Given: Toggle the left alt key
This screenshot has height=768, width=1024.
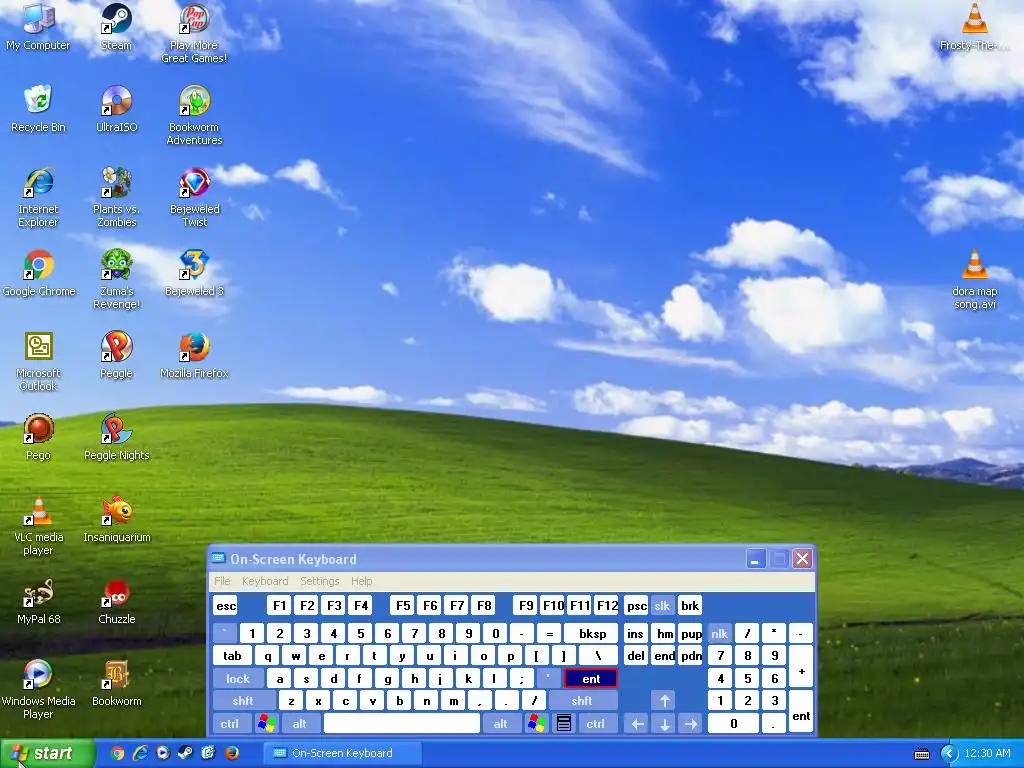Looking at the screenshot, I should pyautogui.click(x=300, y=724).
